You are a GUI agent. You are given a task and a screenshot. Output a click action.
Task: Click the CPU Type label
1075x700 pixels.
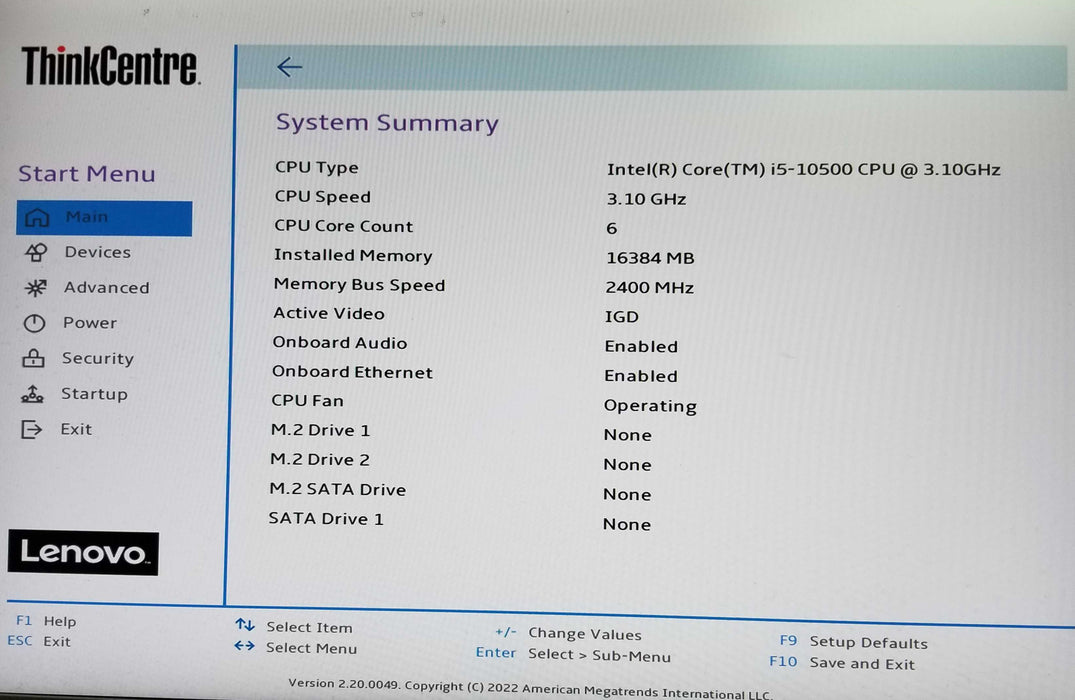317,167
